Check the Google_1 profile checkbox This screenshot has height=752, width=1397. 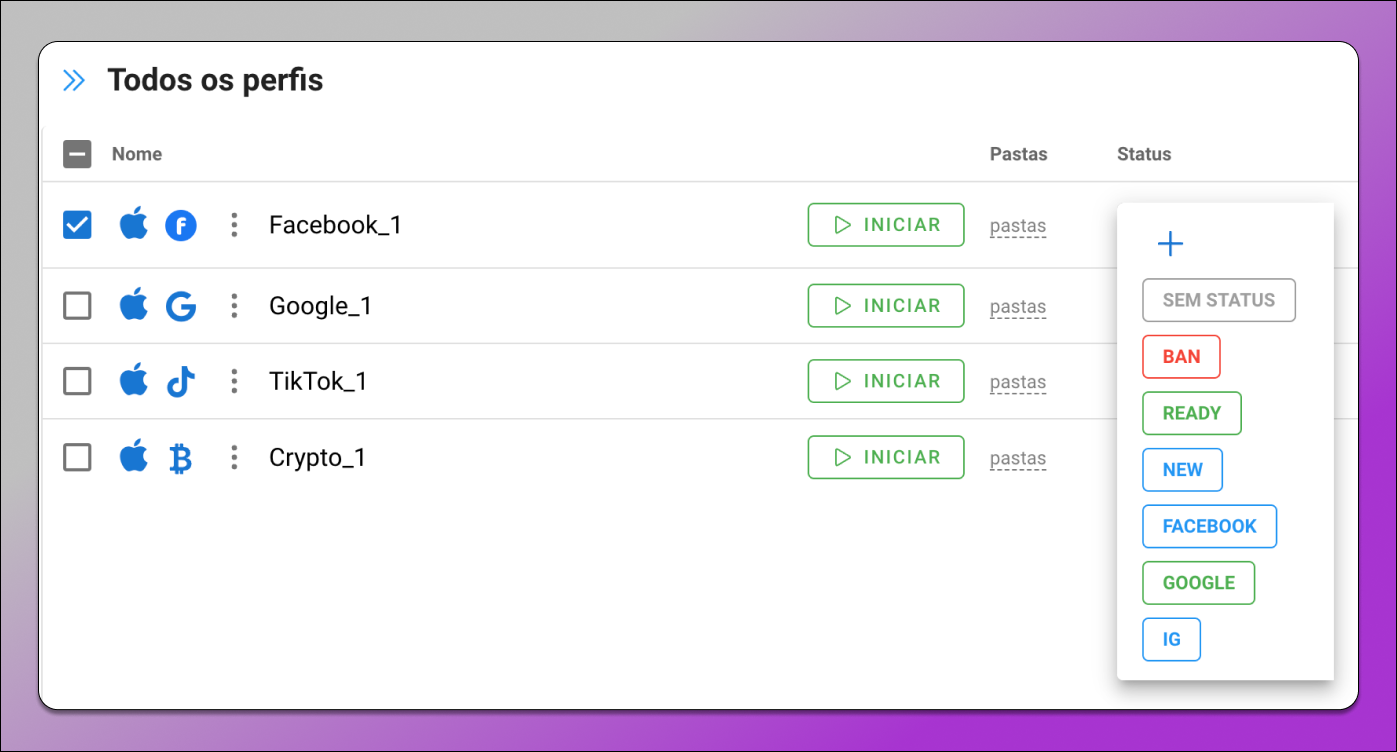pyautogui.click(x=77, y=306)
